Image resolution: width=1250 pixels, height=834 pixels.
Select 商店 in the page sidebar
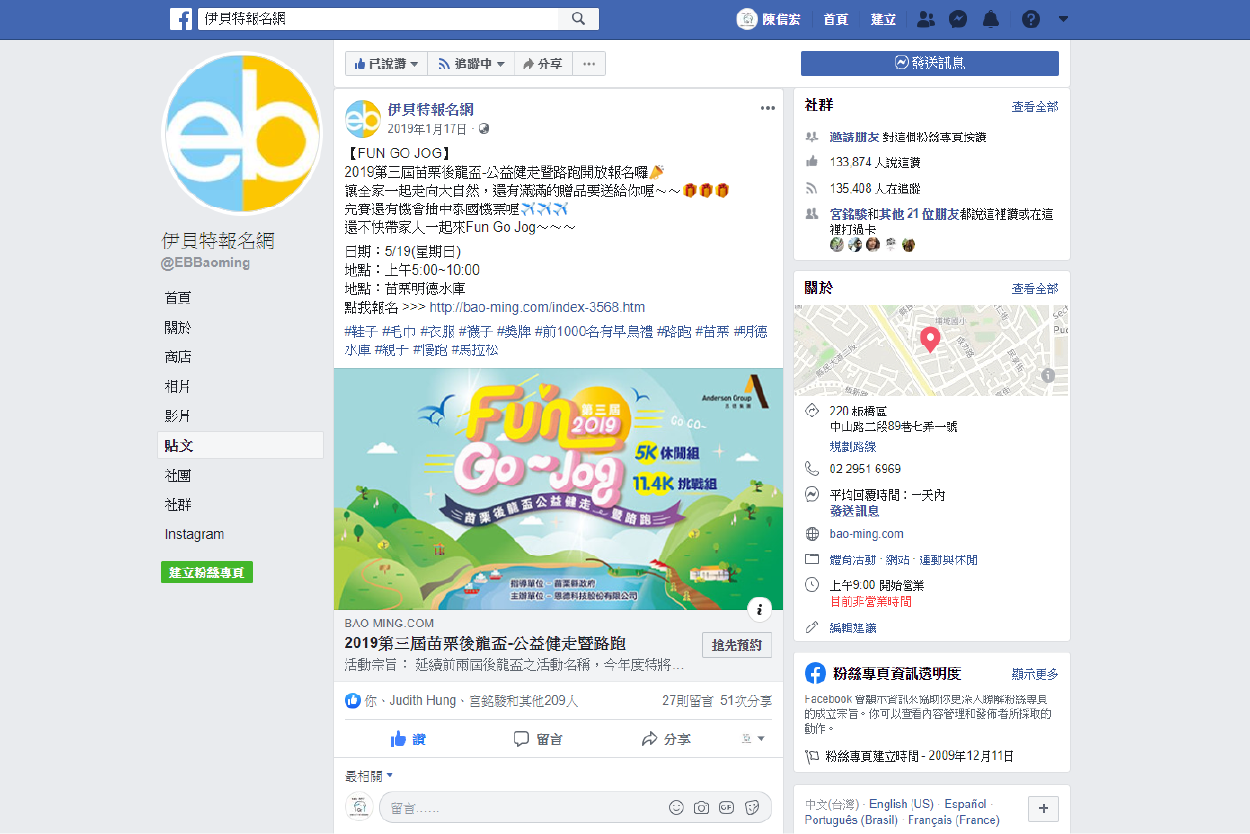178,356
